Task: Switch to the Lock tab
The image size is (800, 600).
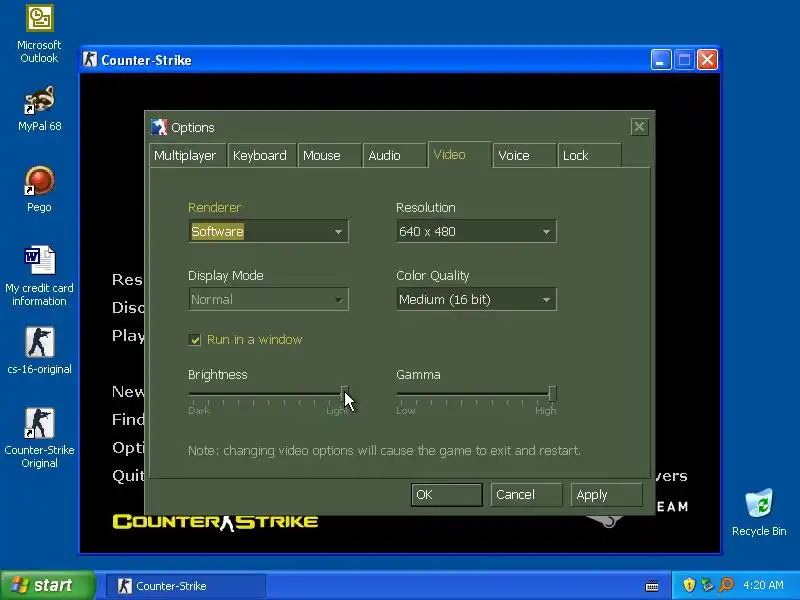Action: 589,156
